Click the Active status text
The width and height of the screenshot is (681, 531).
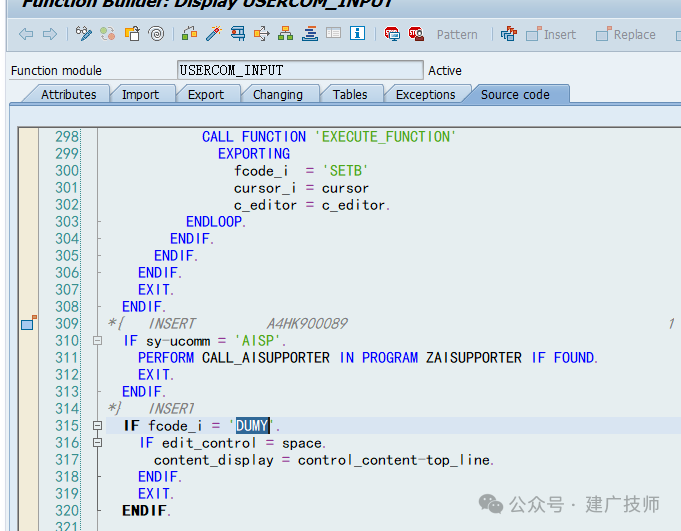coord(445,70)
